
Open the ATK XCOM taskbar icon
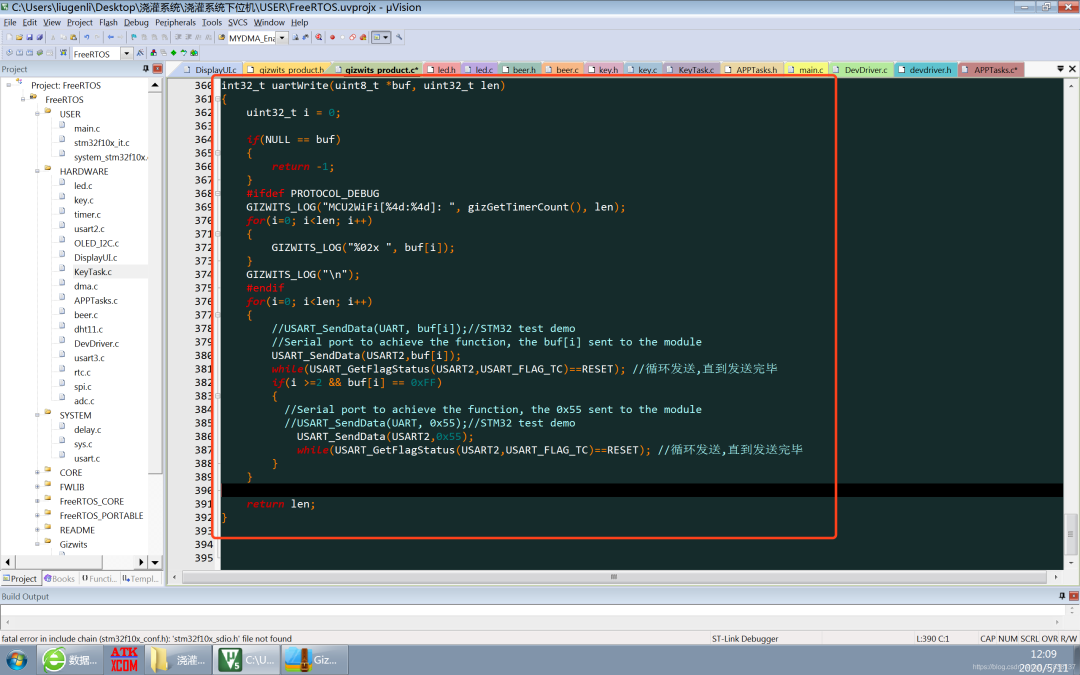[124, 659]
